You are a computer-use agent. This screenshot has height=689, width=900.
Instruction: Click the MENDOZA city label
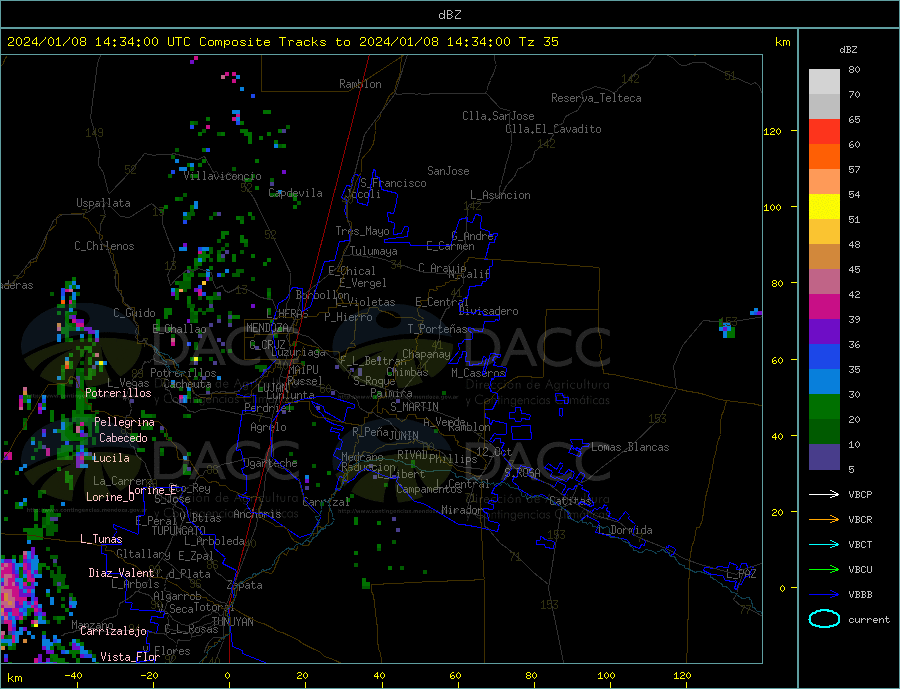[267, 328]
